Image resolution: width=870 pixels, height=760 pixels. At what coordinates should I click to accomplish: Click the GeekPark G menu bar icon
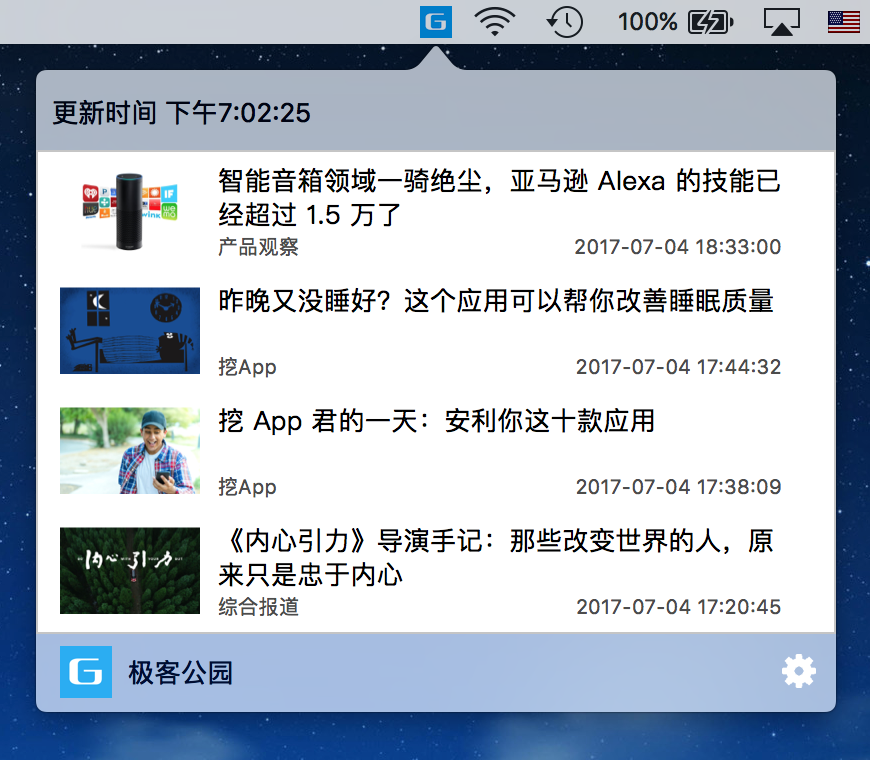(x=436, y=22)
